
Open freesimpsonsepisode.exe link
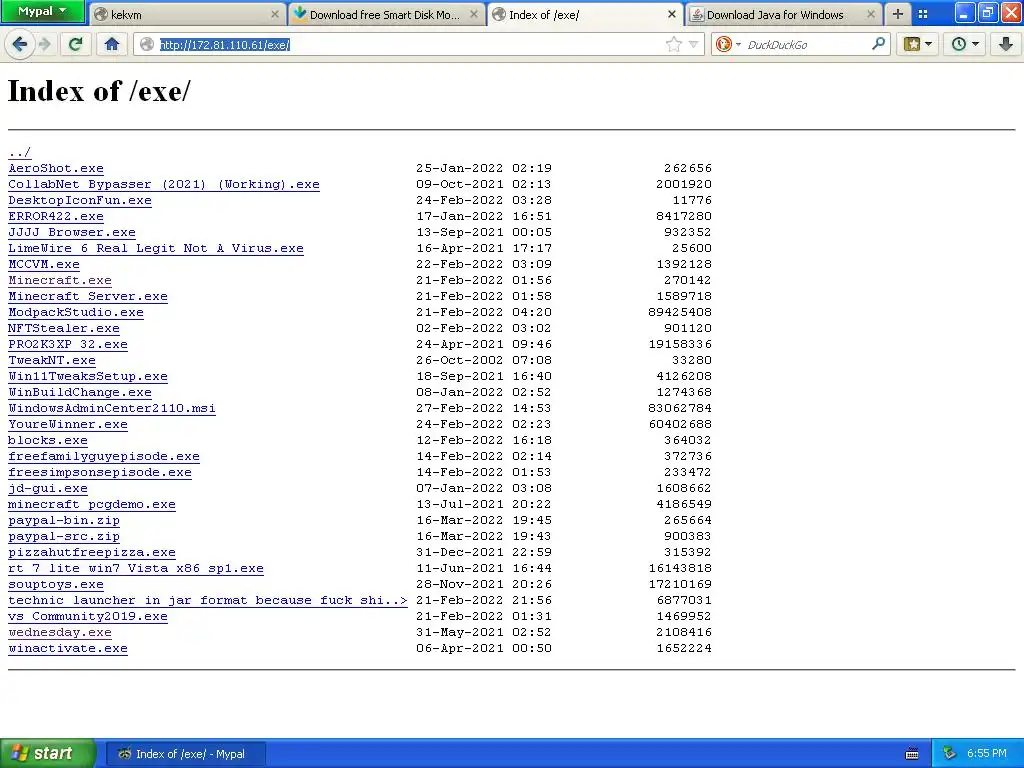(100, 472)
